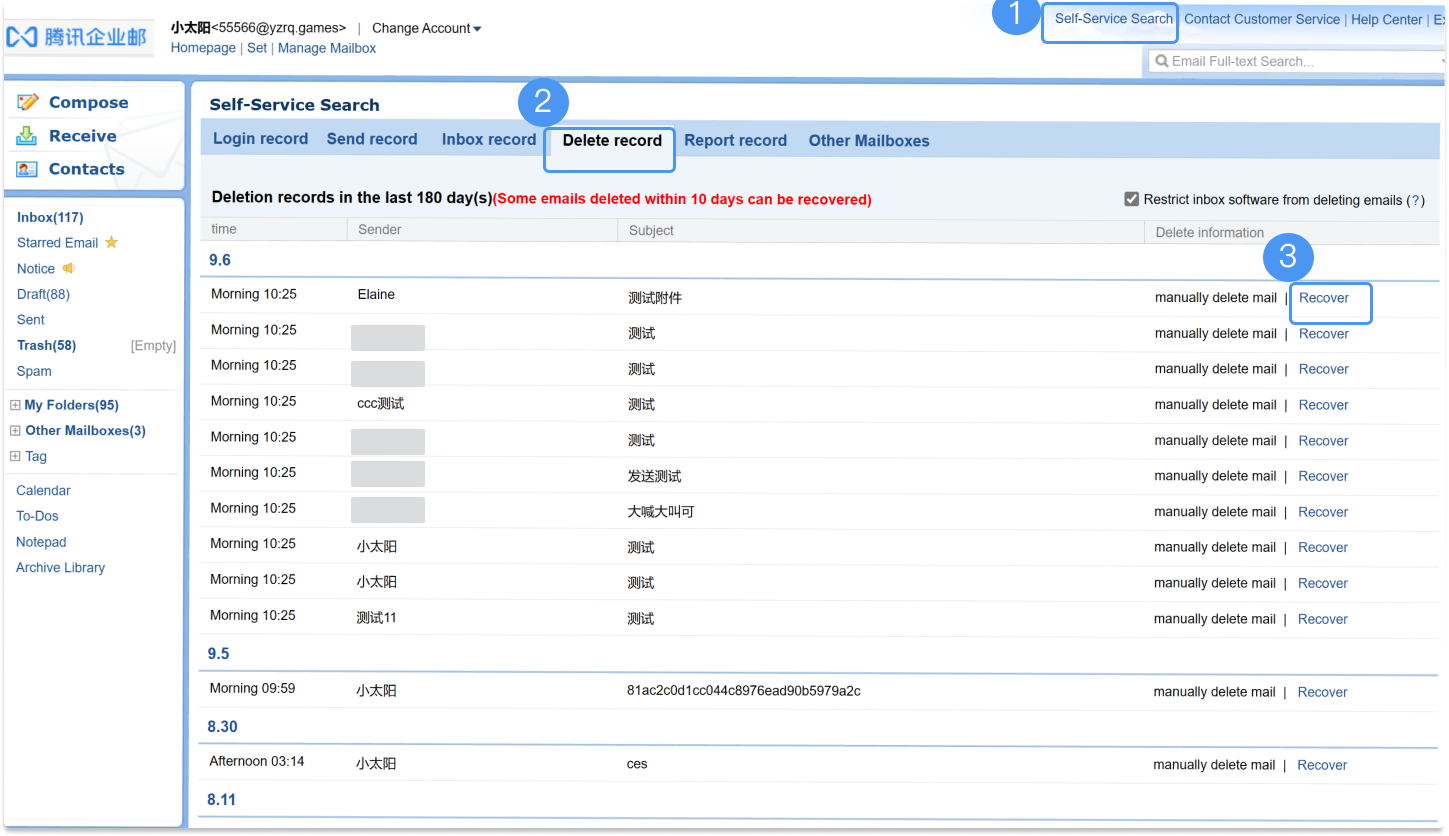
Task: Open the Other Mailboxes tab
Action: point(869,140)
